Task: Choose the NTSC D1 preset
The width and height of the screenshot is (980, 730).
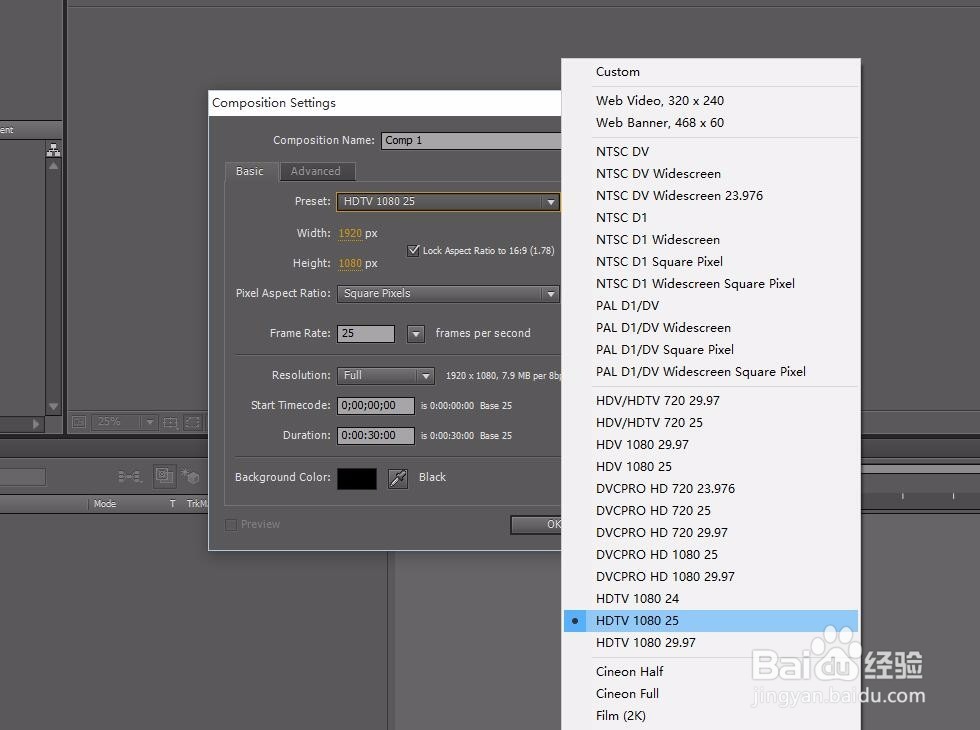Action: 711,218
